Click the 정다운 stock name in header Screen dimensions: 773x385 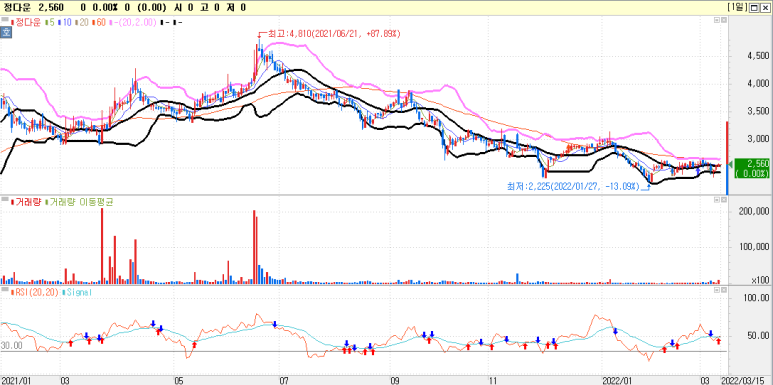(16, 7)
